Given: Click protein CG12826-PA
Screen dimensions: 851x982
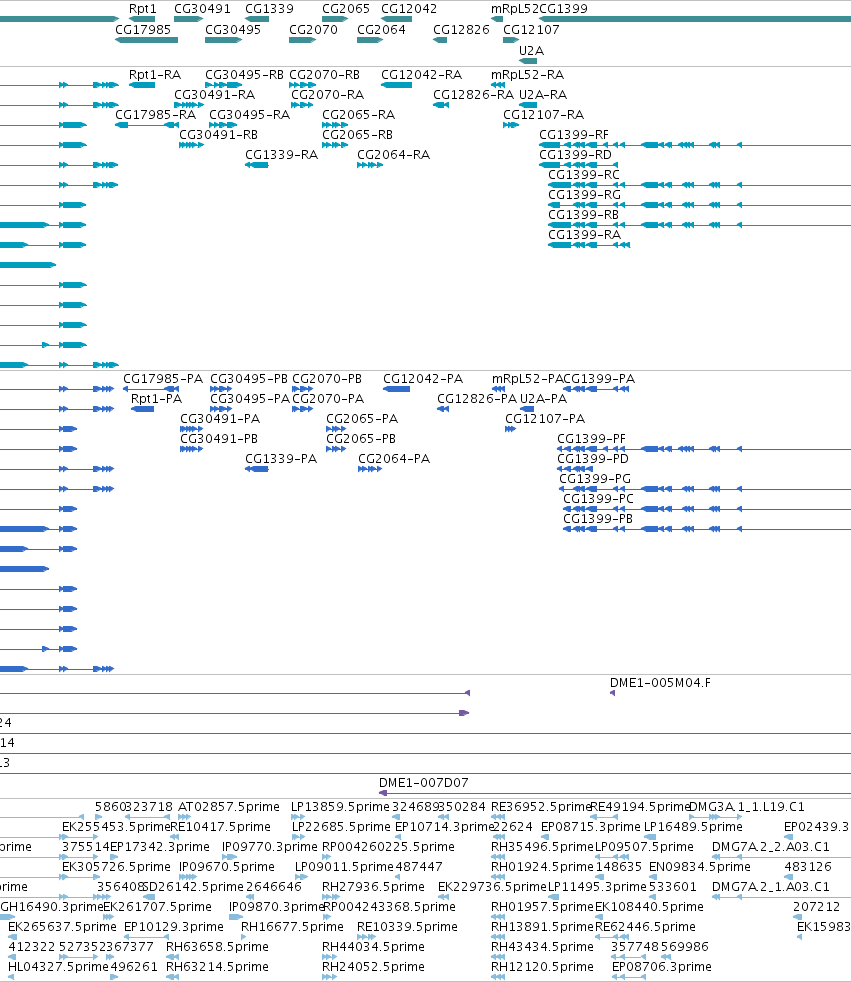Looking at the screenshot, I should click(x=443, y=409).
